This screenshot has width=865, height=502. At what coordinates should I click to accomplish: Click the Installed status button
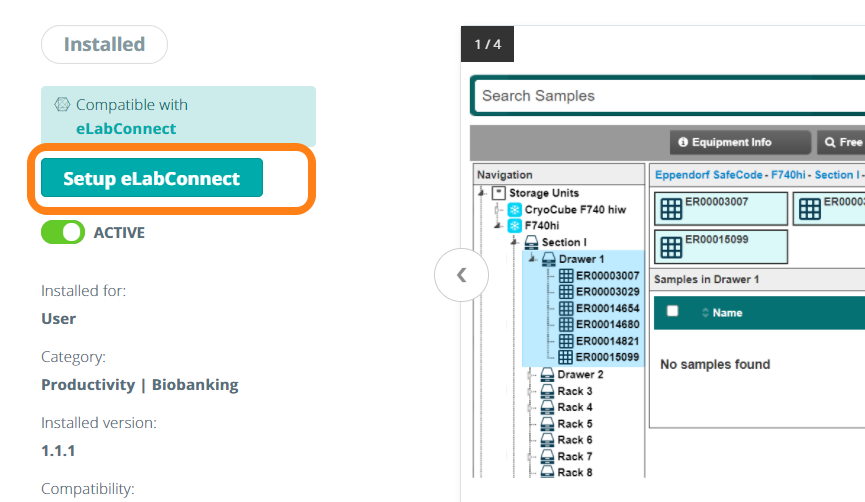pyautogui.click(x=104, y=45)
